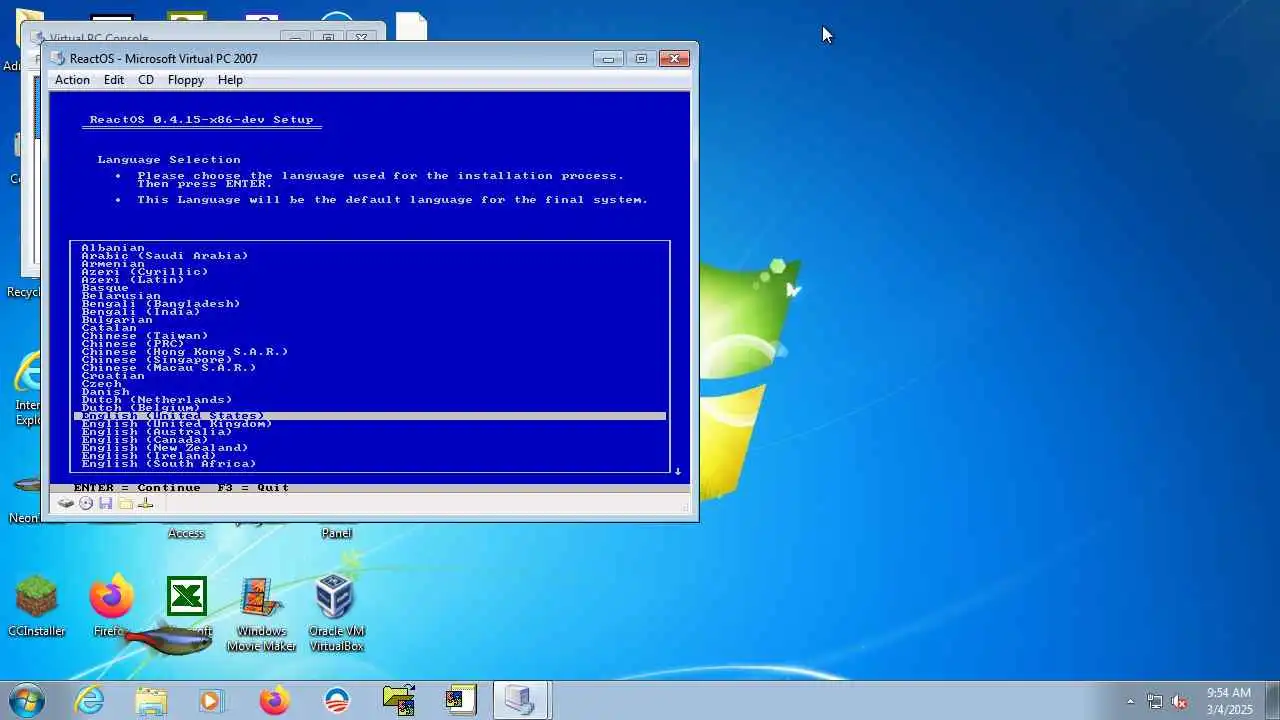The image size is (1280, 720).
Task: Select Chinese (Macau S.A.R.) language row
Action: point(169,368)
